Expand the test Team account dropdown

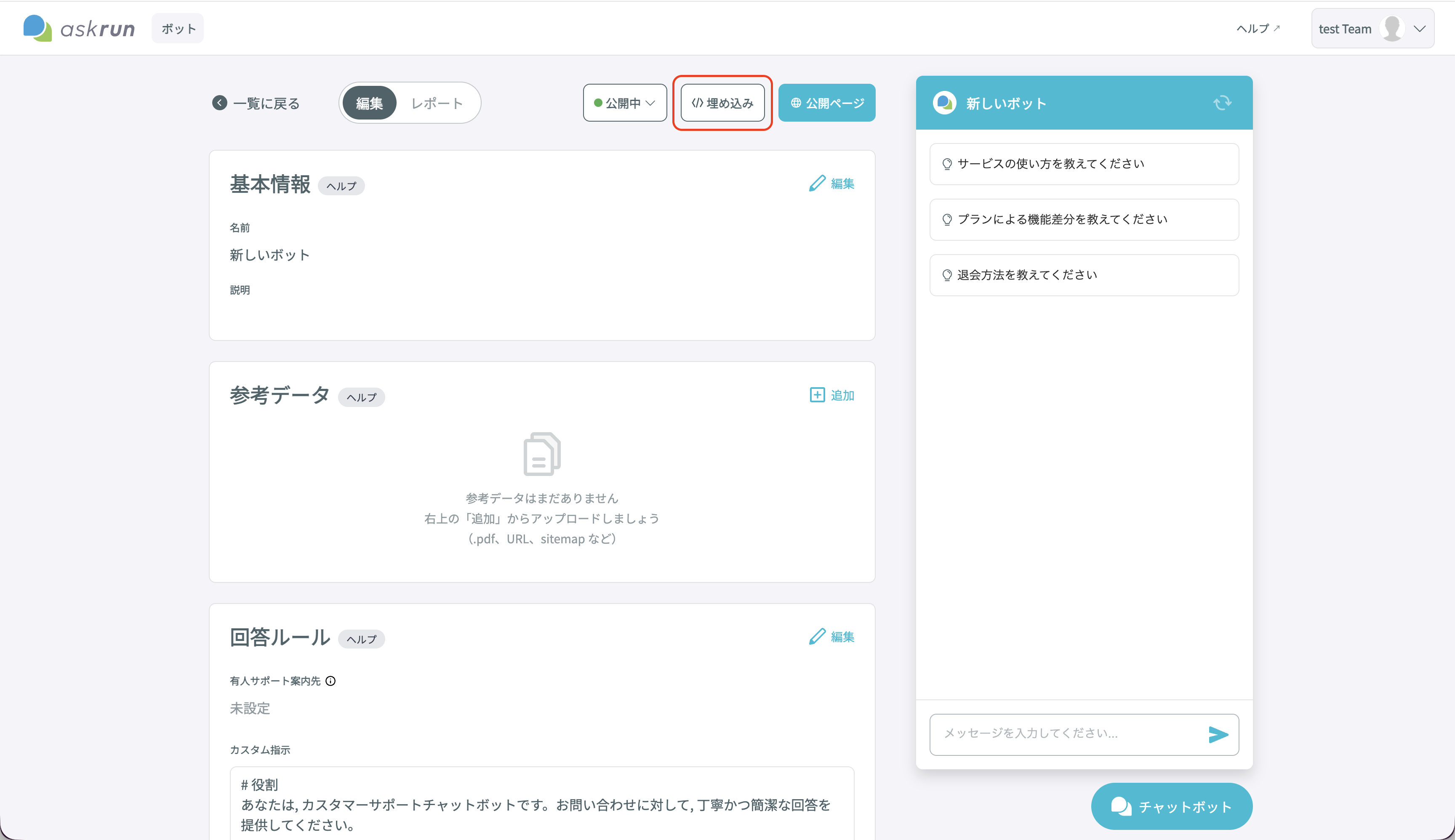(1372, 28)
